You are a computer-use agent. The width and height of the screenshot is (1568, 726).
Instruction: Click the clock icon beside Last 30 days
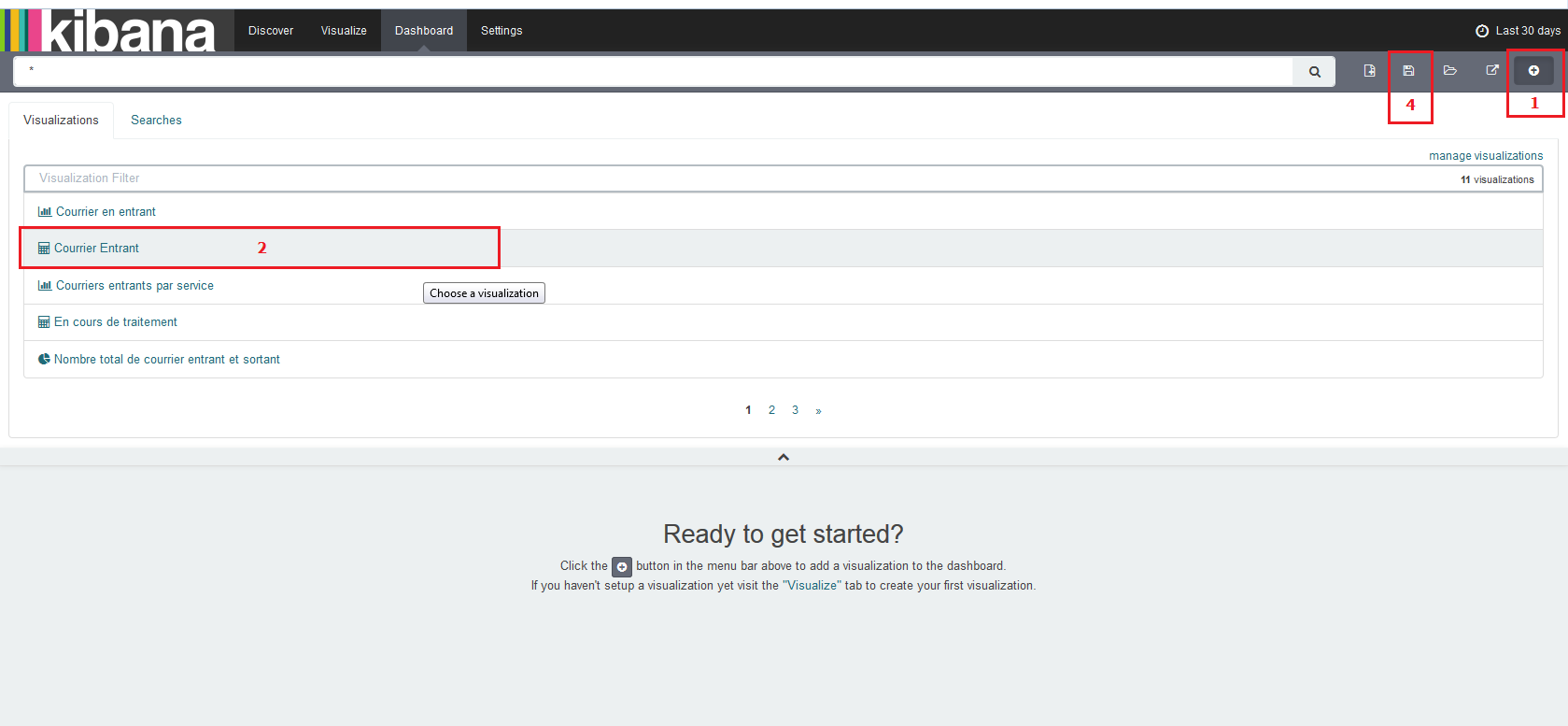(1482, 31)
